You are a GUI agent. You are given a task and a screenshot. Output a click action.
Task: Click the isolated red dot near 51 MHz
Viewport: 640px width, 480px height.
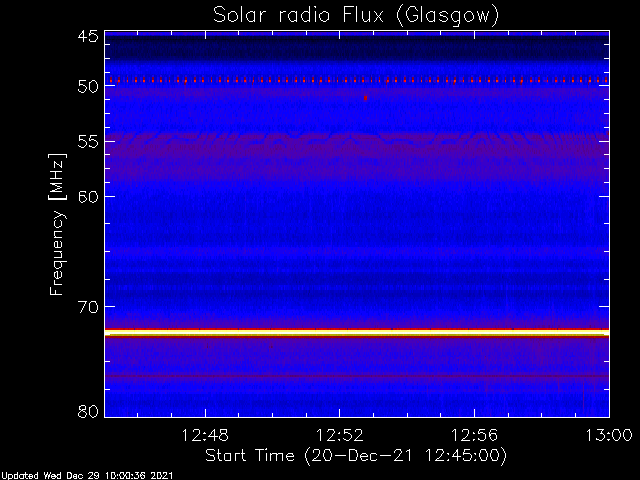[x=365, y=98]
